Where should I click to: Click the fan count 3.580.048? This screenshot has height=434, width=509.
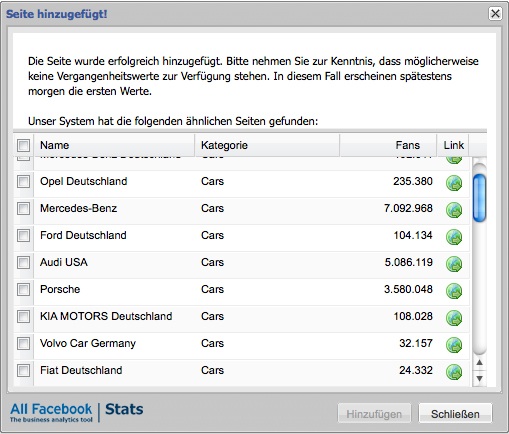tap(408, 289)
